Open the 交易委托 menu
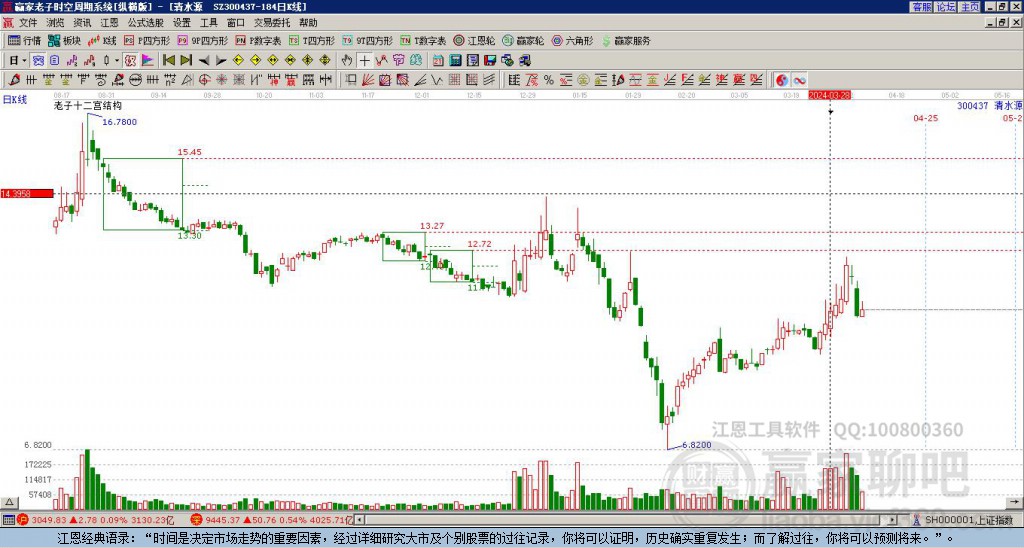The image size is (1024, 548). pyautogui.click(x=272, y=23)
